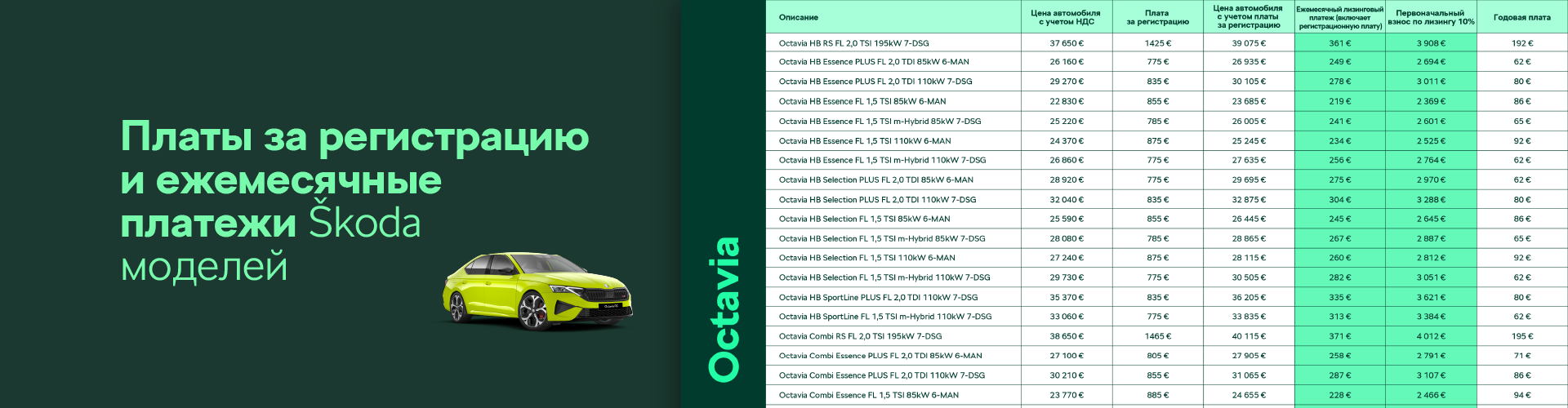Click the price cell '26 160 €'
1568x408 pixels.
(1067, 62)
